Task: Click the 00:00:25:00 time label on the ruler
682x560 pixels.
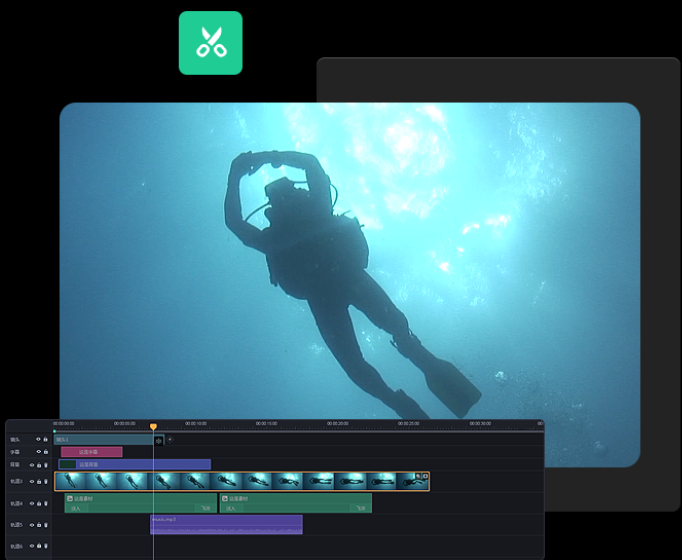Action: tap(409, 423)
